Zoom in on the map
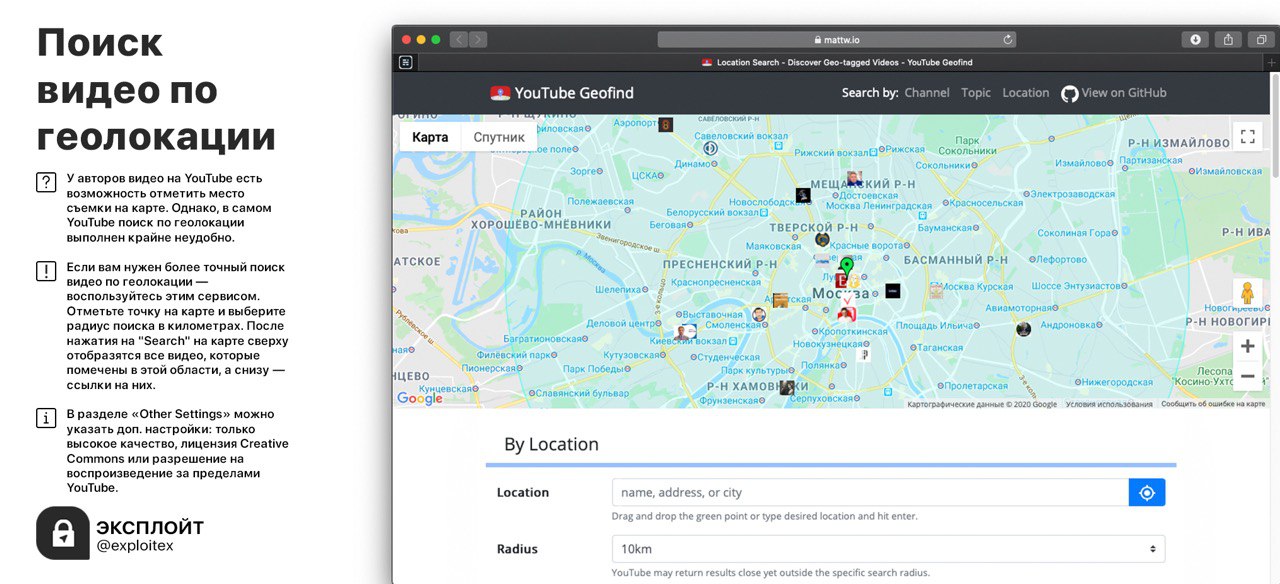Screen dimensions: 1280x584 [x=1247, y=347]
